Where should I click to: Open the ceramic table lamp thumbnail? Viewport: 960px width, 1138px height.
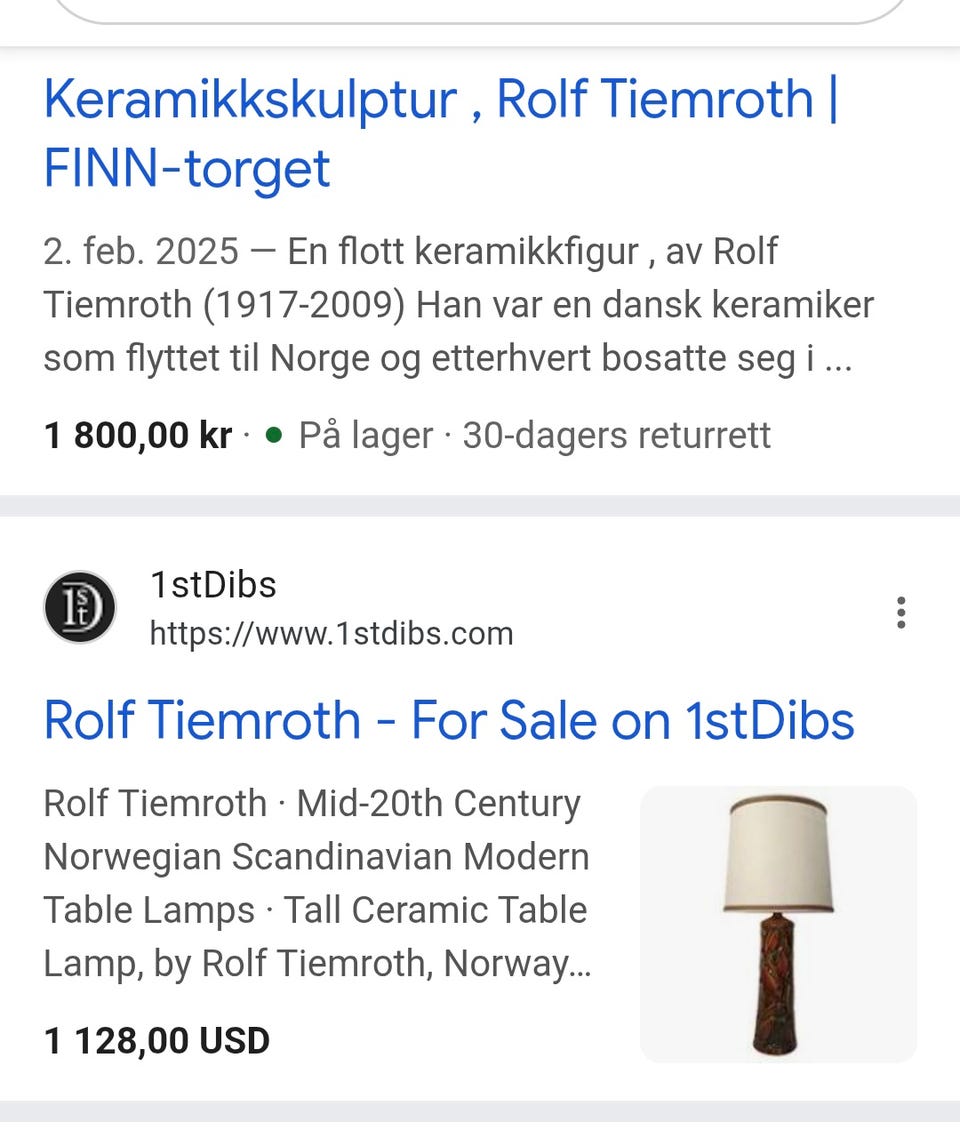pyautogui.click(x=778, y=924)
